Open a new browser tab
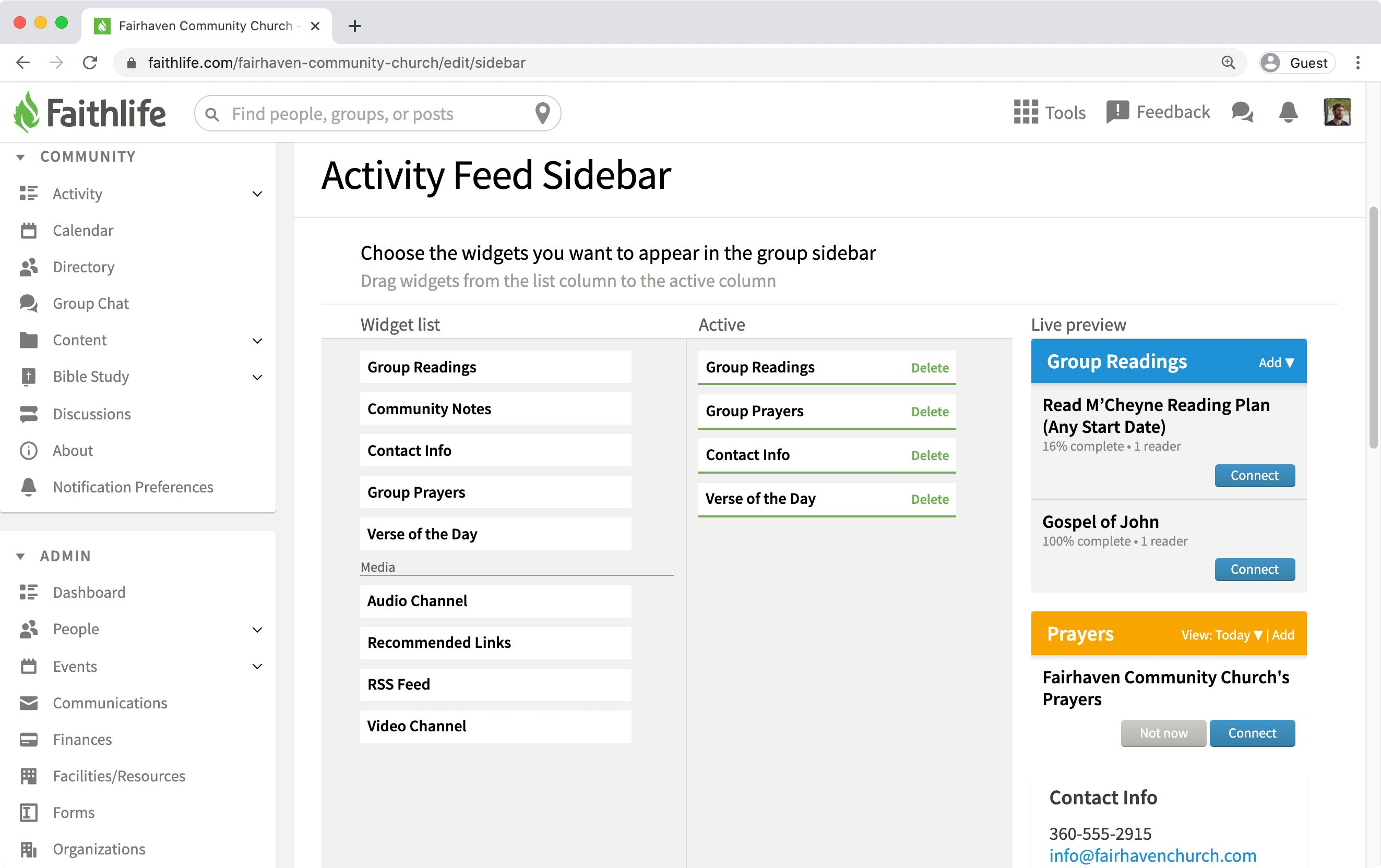The image size is (1381, 868). 354,26
